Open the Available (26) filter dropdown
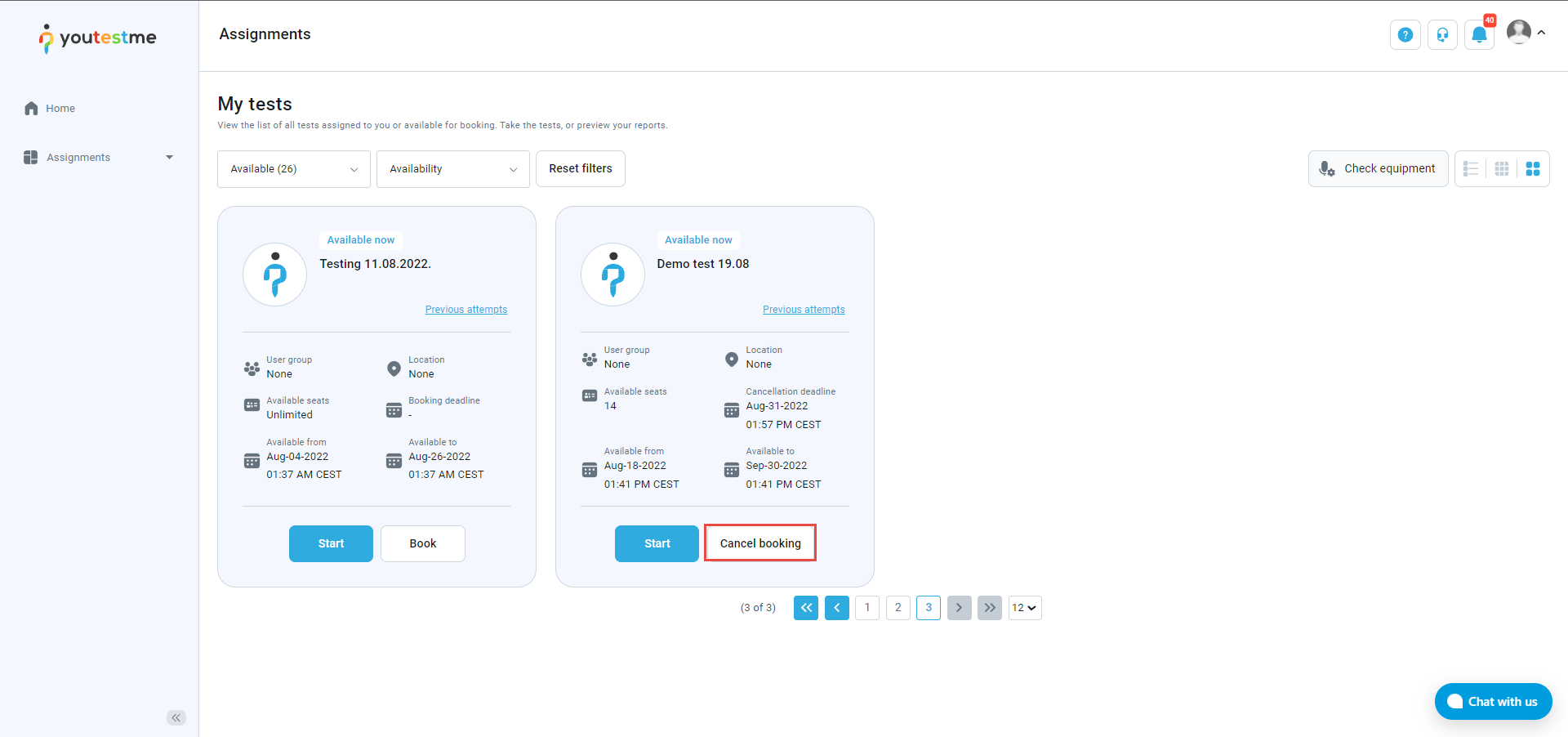1568x737 pixels. [294, 169]
